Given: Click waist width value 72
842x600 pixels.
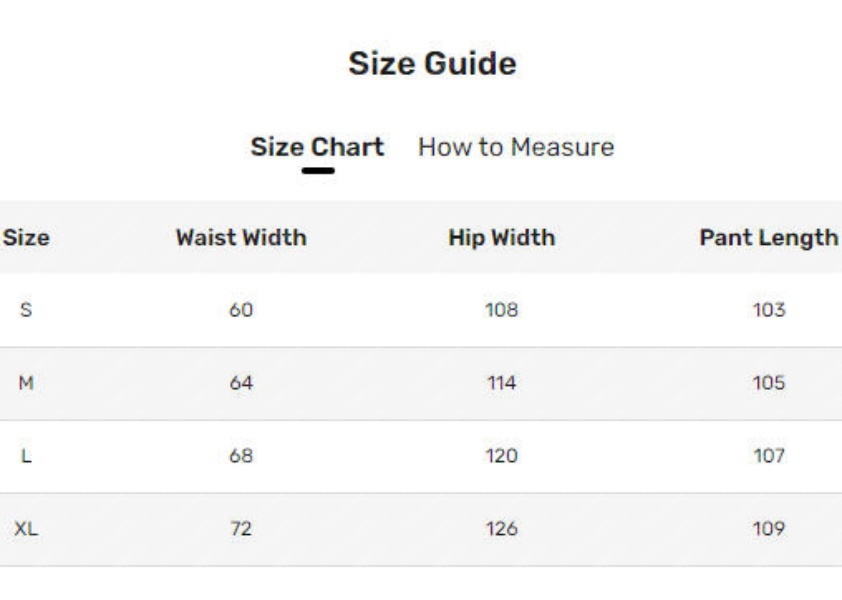Looking at the screenshot, I should [241, 530].
